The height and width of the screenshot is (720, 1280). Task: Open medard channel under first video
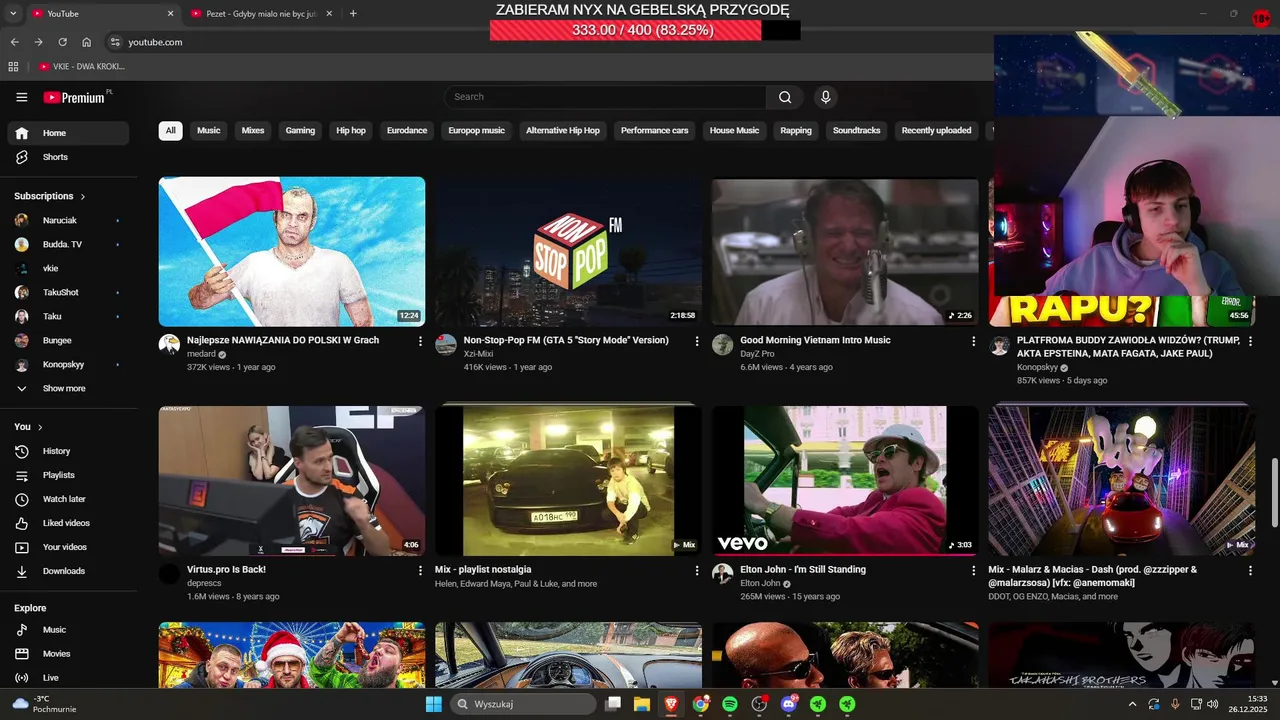[x=200, y=354]
